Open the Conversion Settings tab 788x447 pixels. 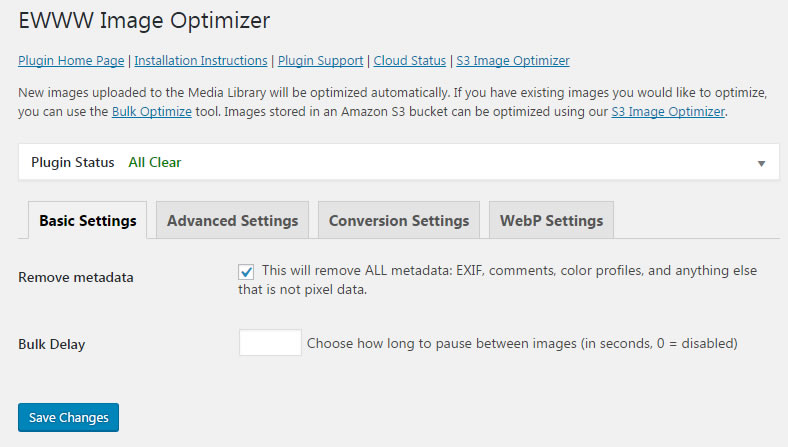pyautogui.click(x=399, y=220)
